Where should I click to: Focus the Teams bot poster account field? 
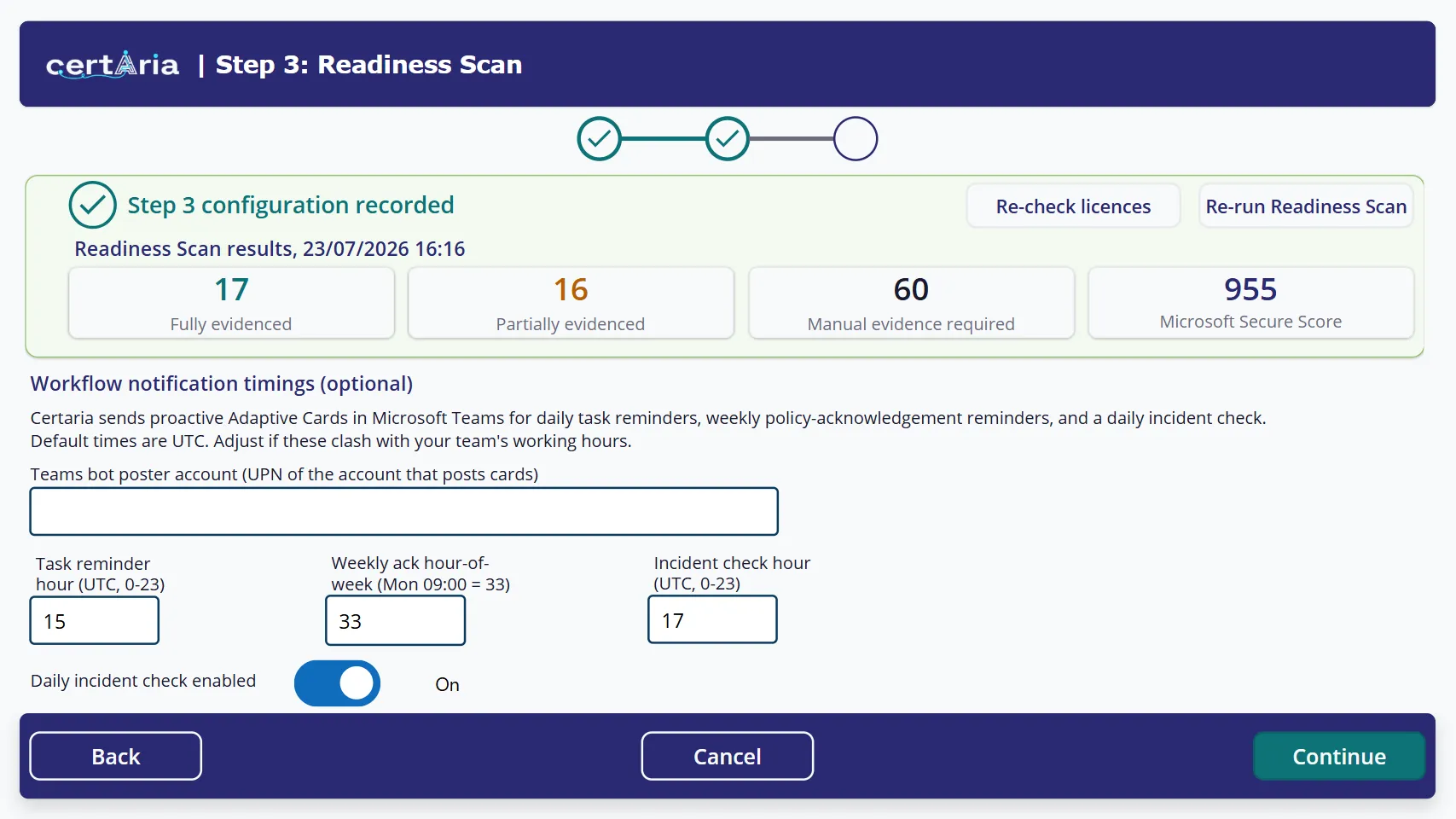(x=404, y=511)
